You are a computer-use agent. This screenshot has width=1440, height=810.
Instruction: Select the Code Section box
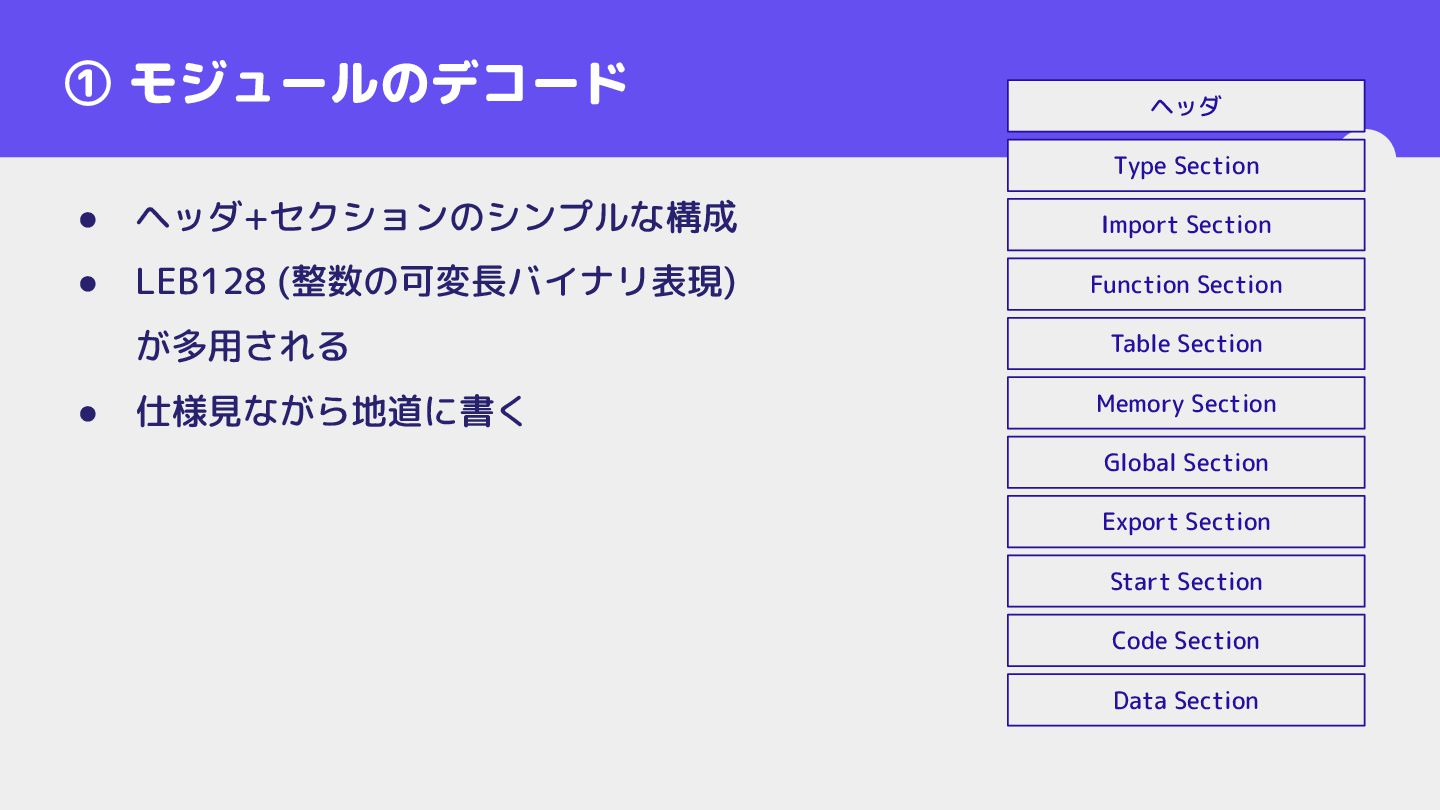1186,640
